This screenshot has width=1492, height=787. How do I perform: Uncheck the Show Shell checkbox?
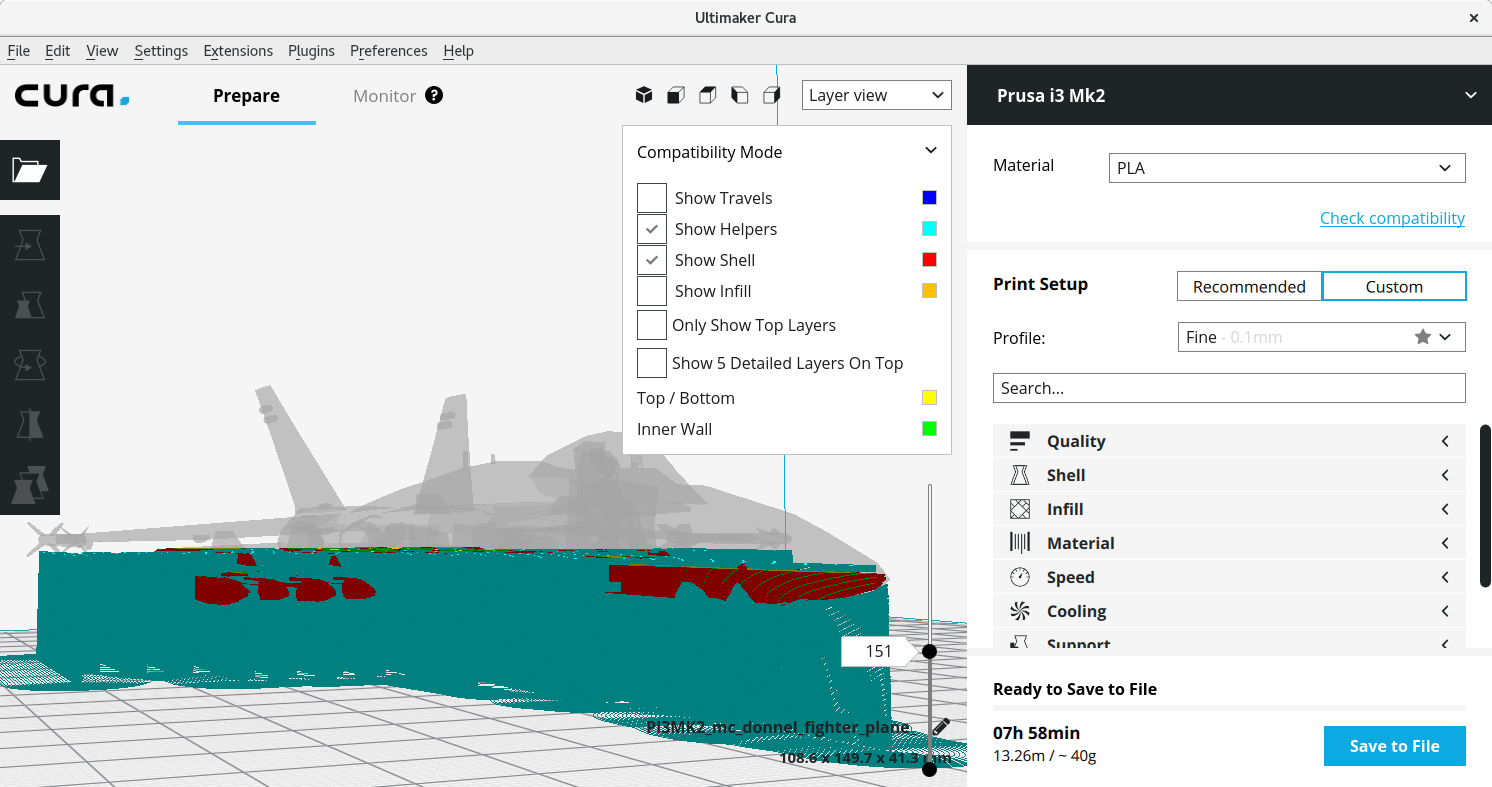tap(652, 260)
